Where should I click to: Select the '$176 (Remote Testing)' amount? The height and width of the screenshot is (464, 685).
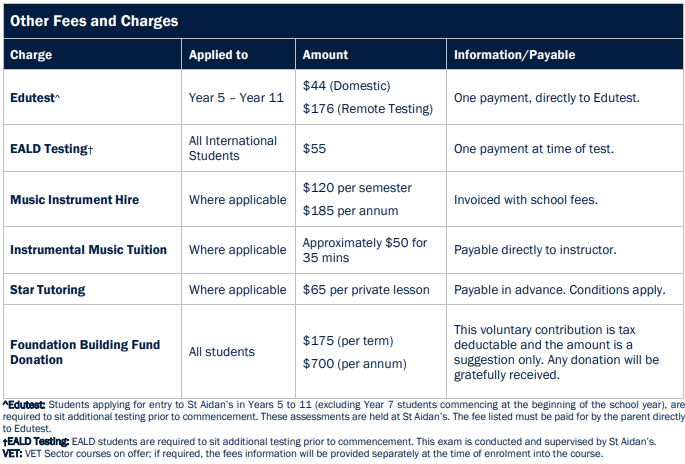pos(367,109)
